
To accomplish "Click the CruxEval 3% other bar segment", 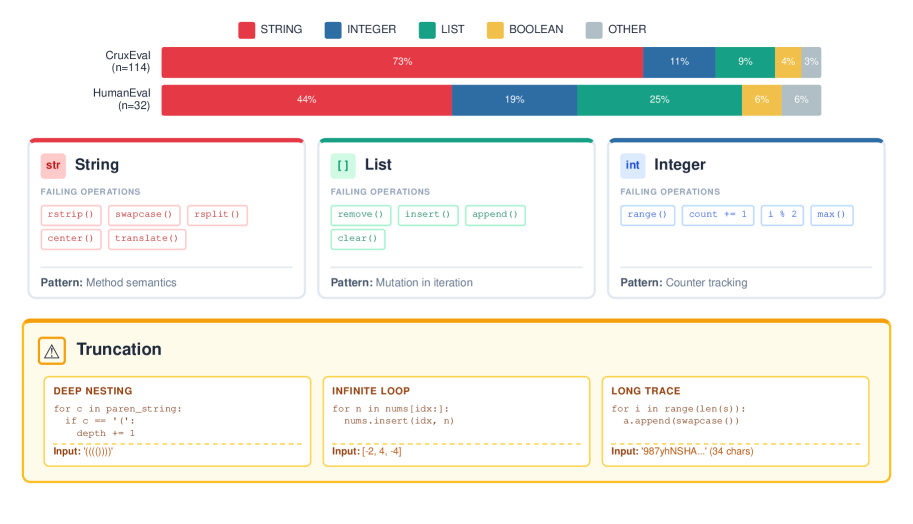I will (811, 62).
